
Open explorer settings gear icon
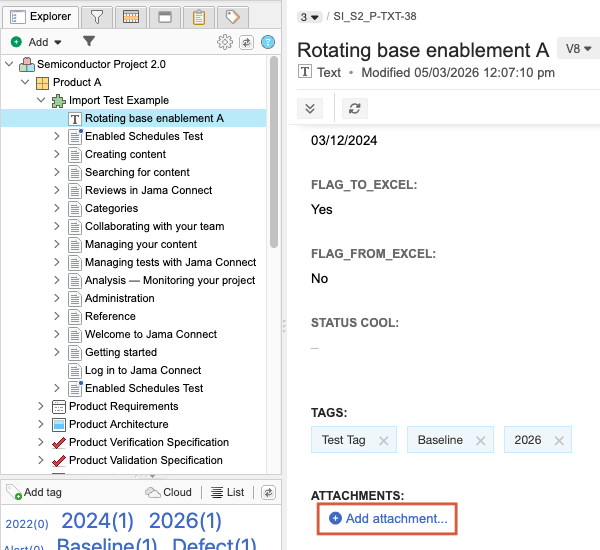tap(225, 42)
